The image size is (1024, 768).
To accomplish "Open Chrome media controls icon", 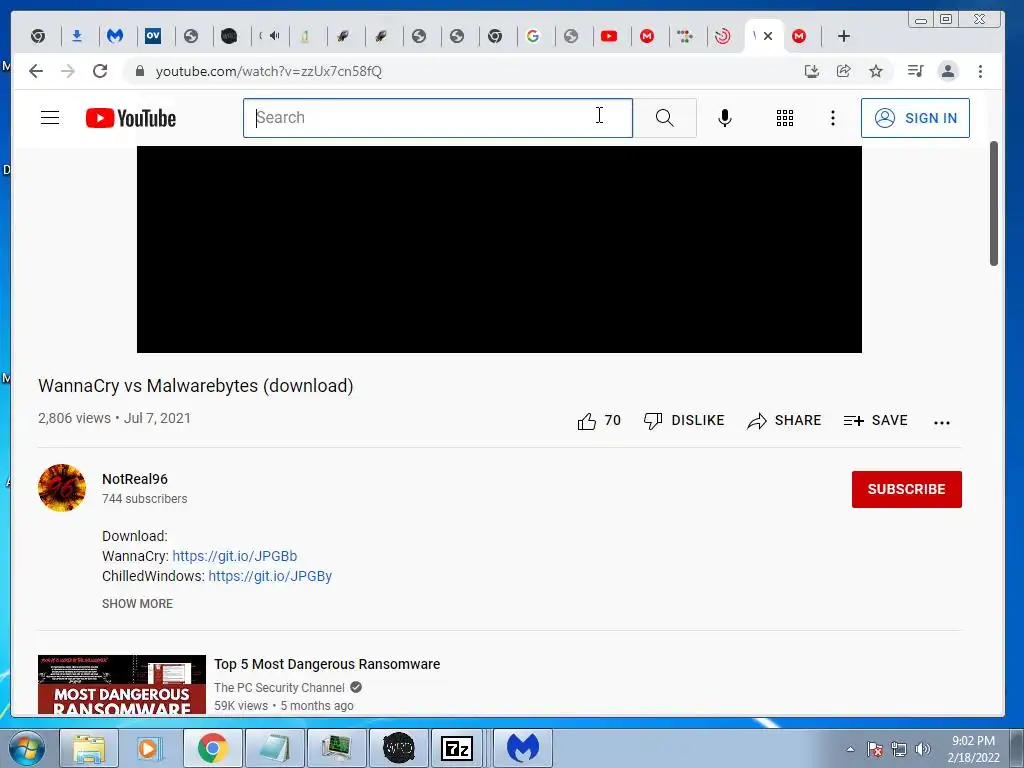I will coord(916,71).
